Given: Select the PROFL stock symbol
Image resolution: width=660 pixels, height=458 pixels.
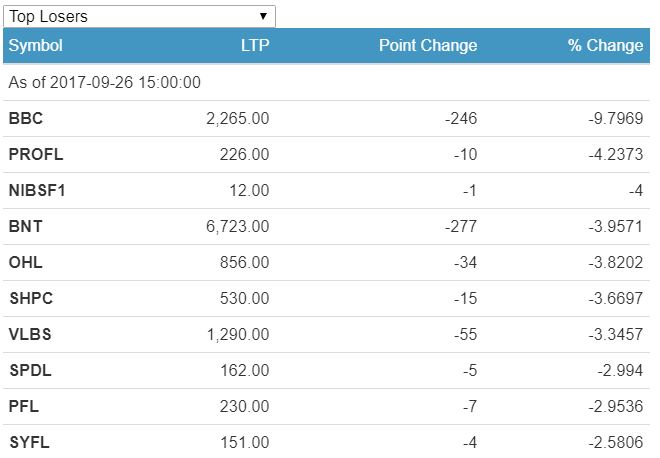Looking at the screenshot, I should 34,154.
